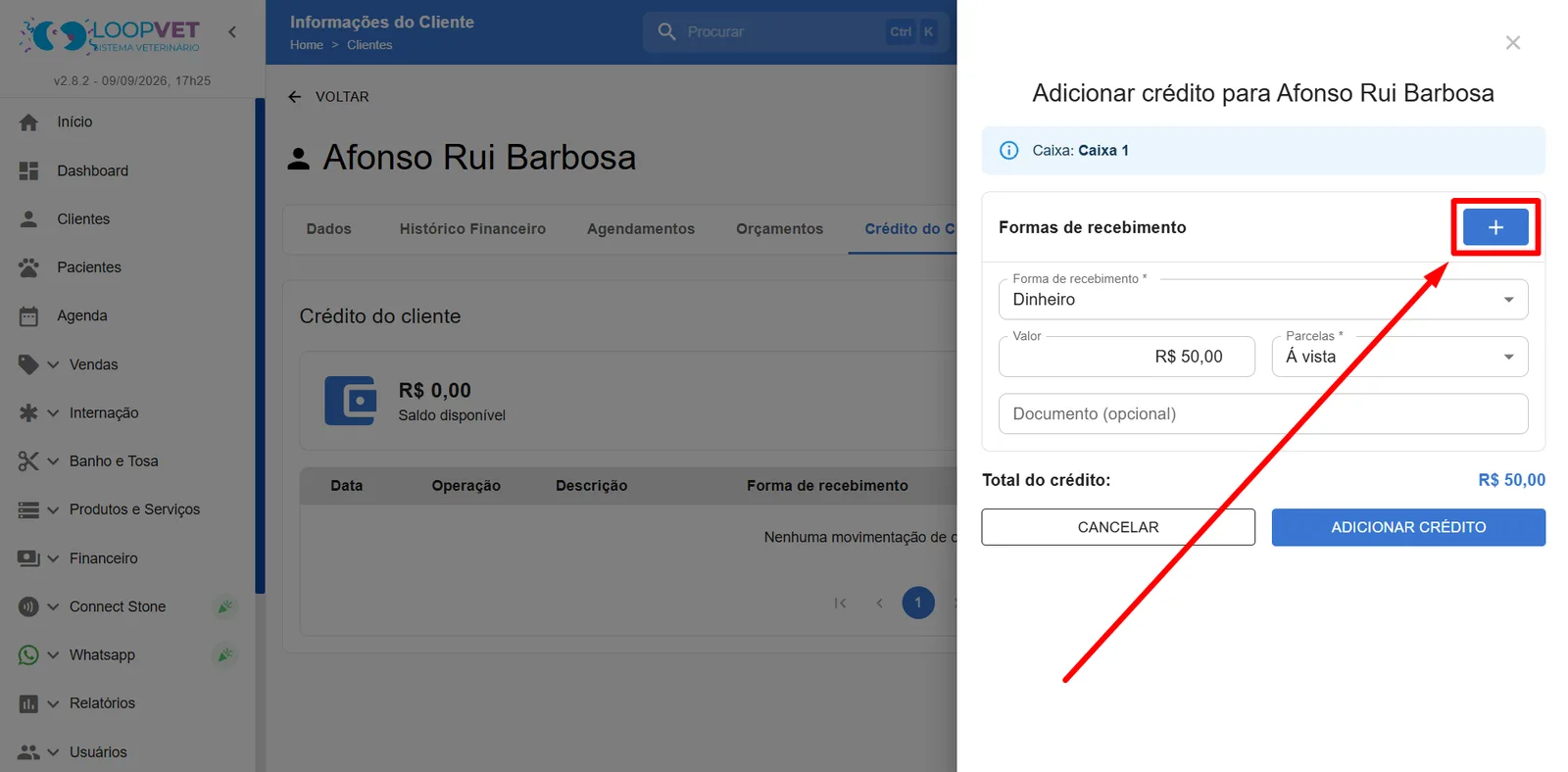Viewport: 1568px width, 772px height.
Task: Expand the Banho e Tosa menu
Action: [x=53, y=461]
